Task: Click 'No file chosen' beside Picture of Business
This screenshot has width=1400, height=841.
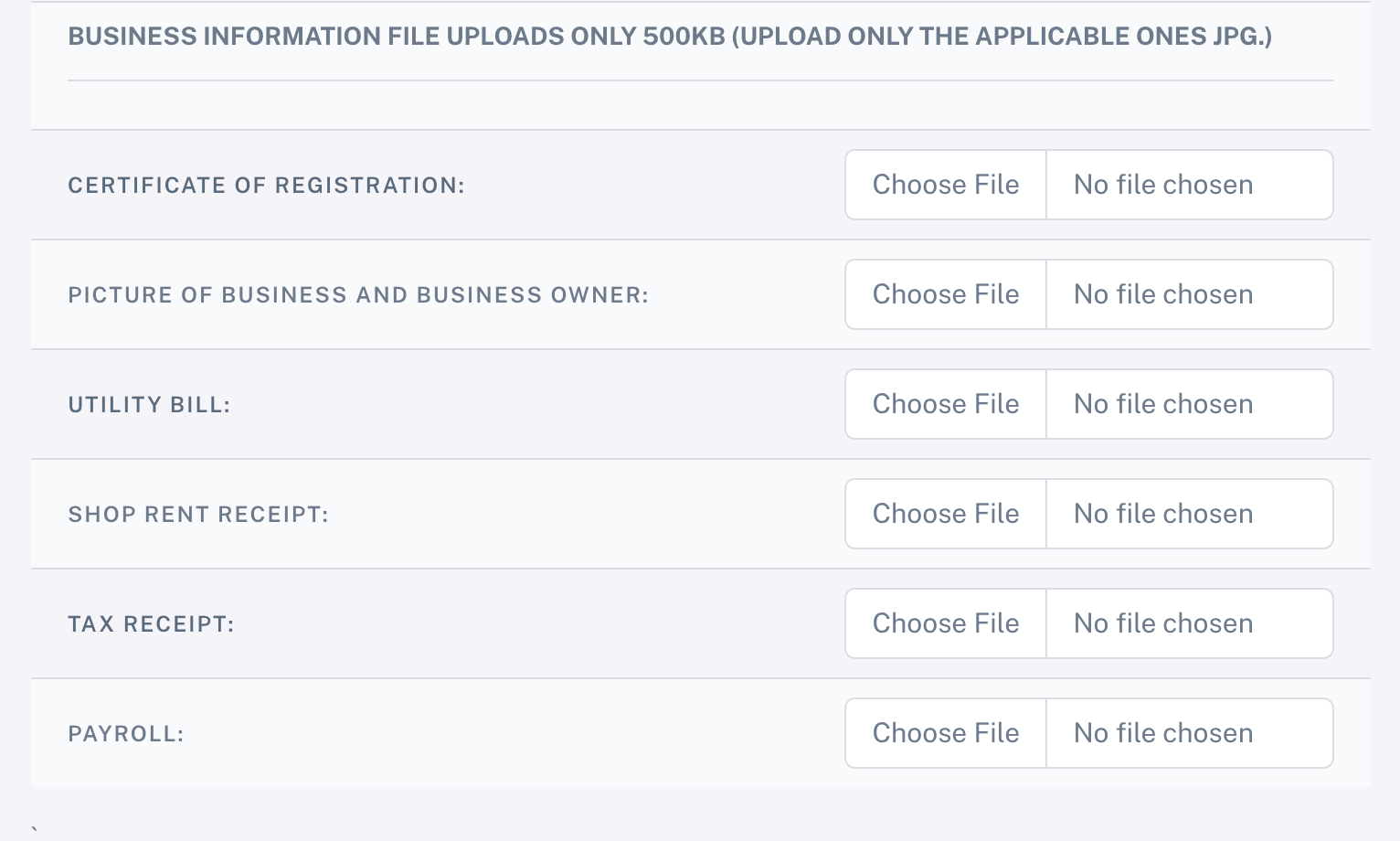Action: (x=1163, y=294)
